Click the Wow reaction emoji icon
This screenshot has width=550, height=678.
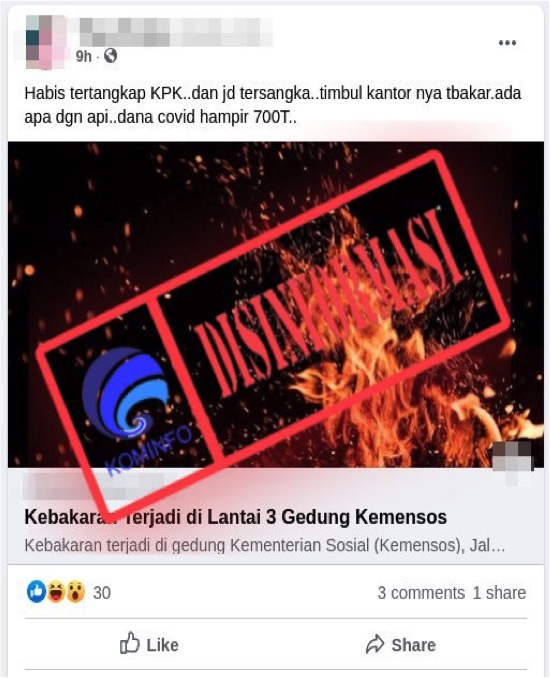[x=76, y=592]
